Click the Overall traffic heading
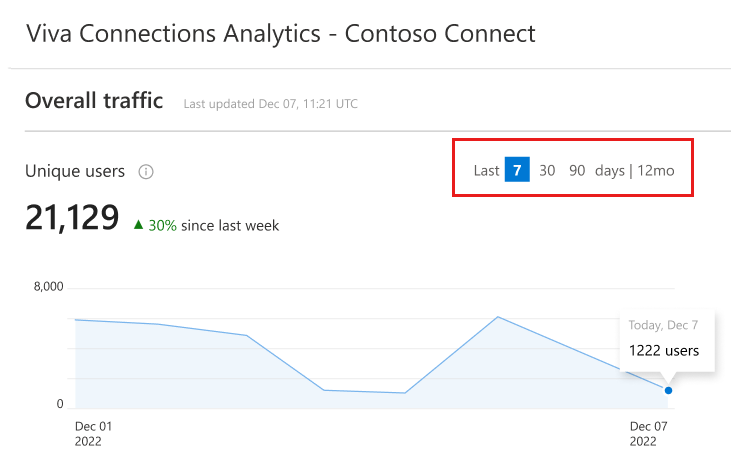This screenshot has width=731, height=468. click(94, 100)
